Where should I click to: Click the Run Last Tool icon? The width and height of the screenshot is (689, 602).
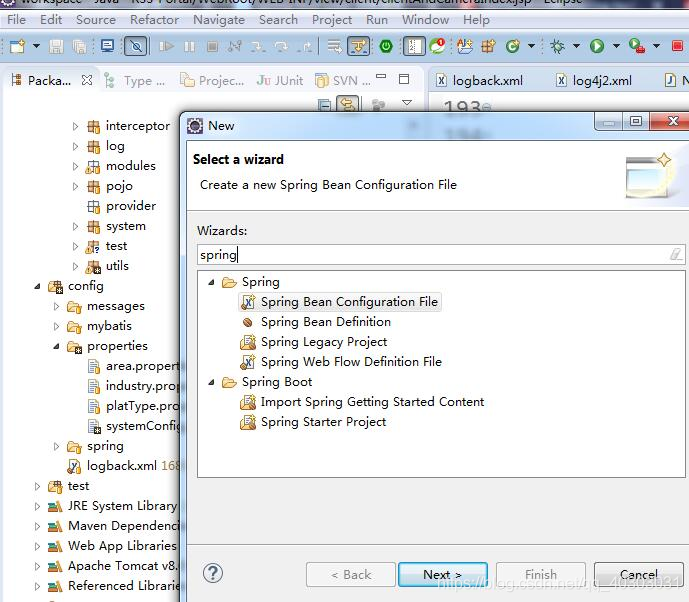(637, 46)
